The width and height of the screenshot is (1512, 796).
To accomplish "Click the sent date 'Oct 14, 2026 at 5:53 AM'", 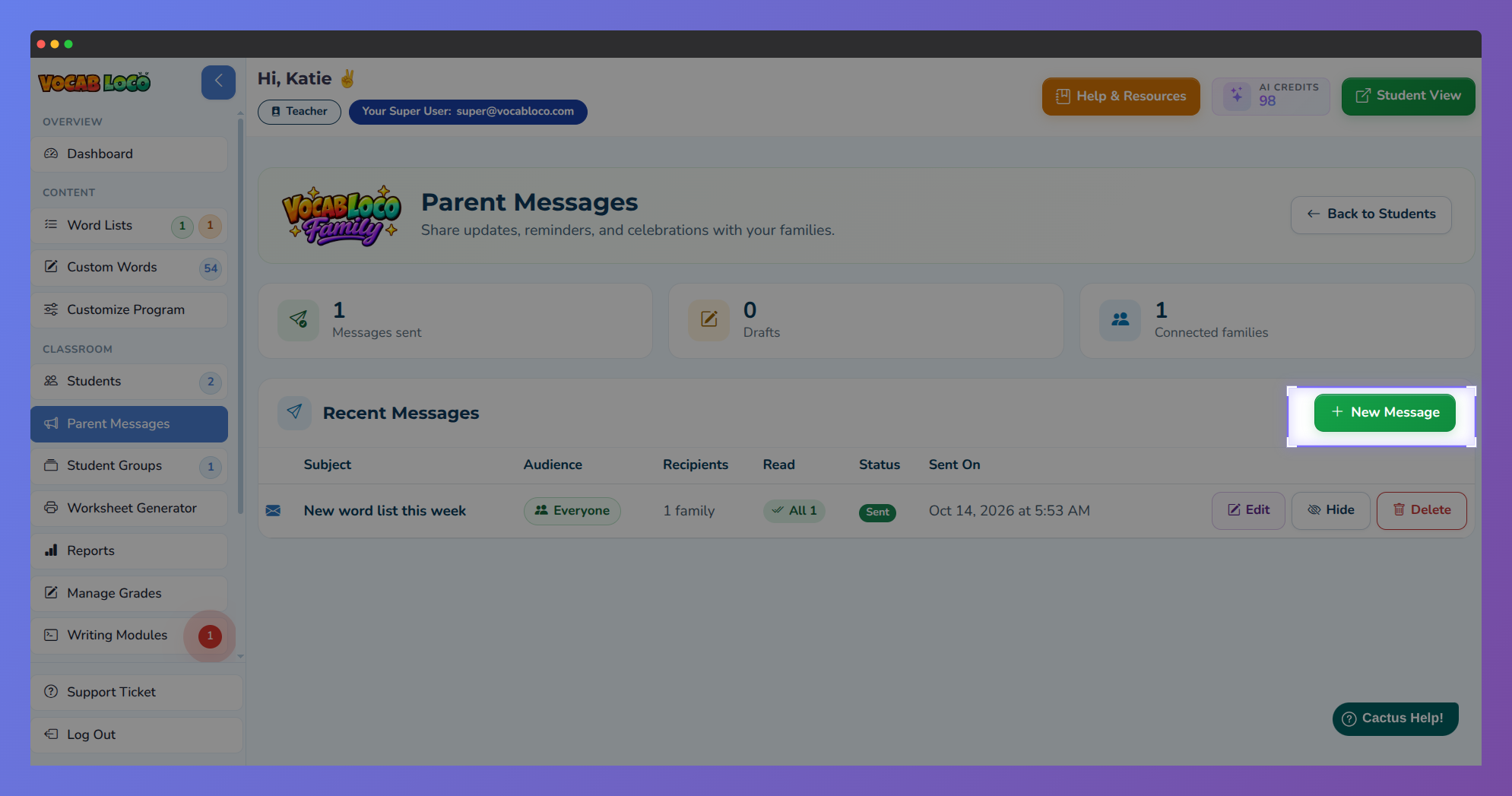I will tap(1010, 512).
